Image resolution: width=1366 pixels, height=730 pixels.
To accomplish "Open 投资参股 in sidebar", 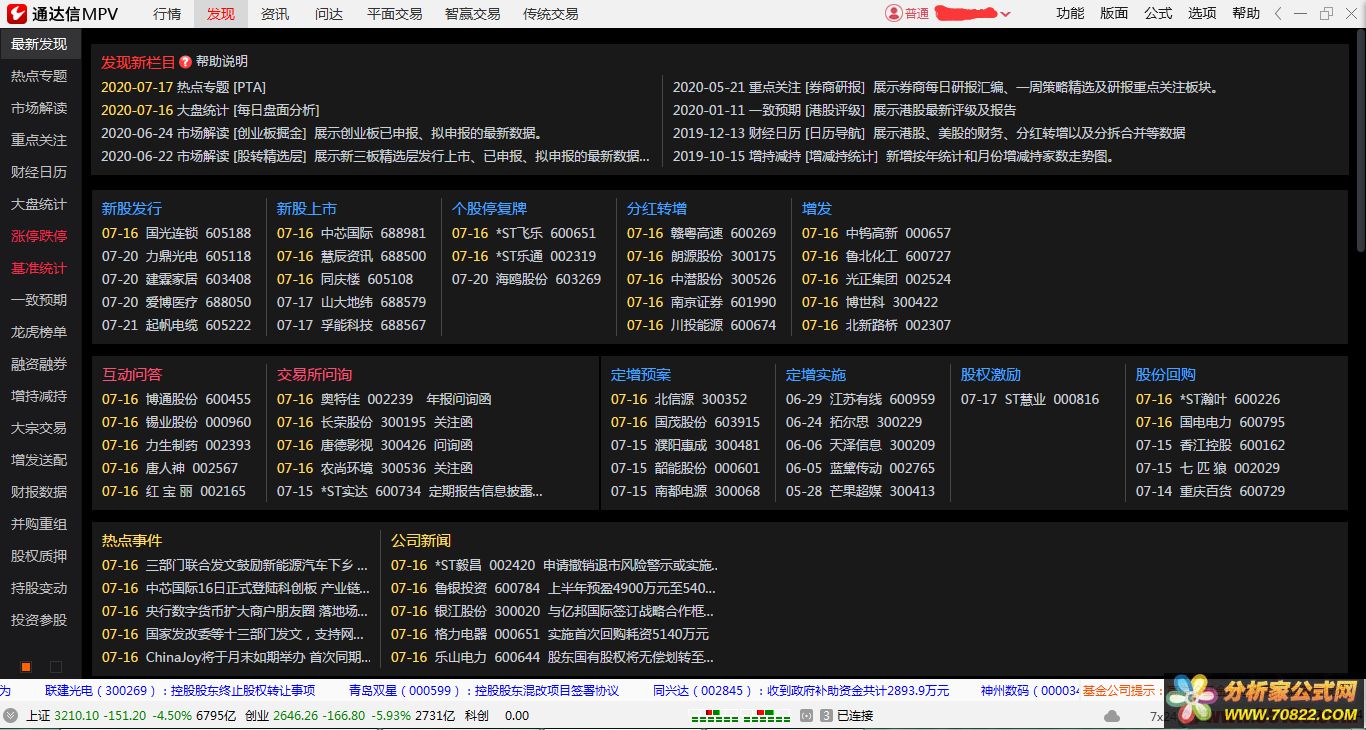I will coord(39,620).
